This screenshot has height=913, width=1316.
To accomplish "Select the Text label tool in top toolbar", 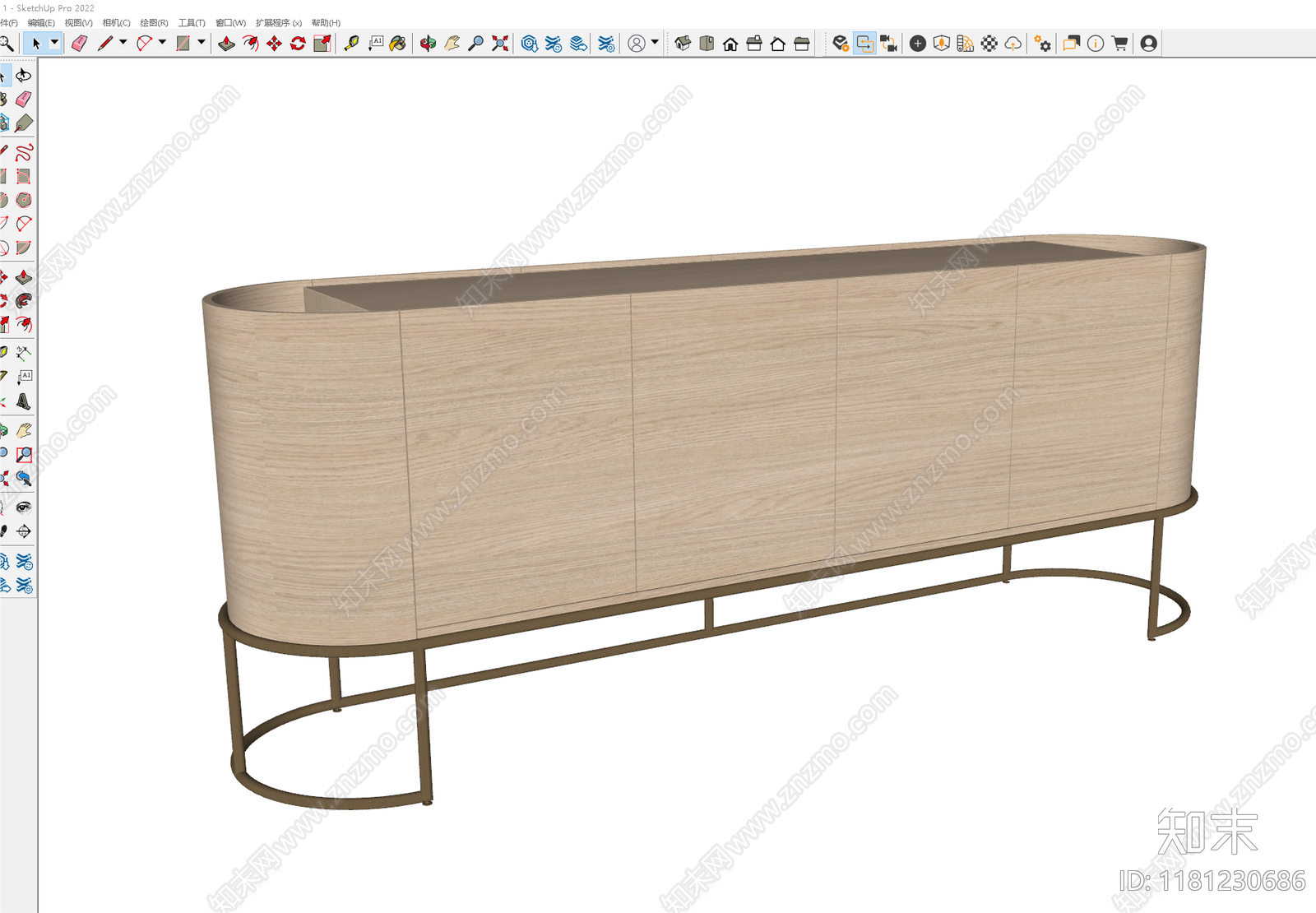I will coord(375,44).
